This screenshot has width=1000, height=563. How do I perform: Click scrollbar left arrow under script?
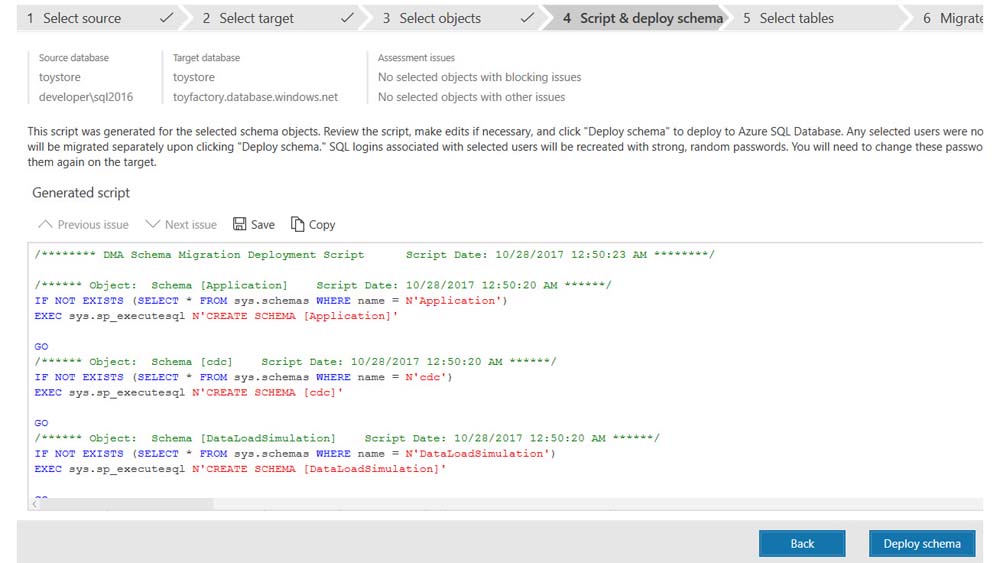point(37,504)
